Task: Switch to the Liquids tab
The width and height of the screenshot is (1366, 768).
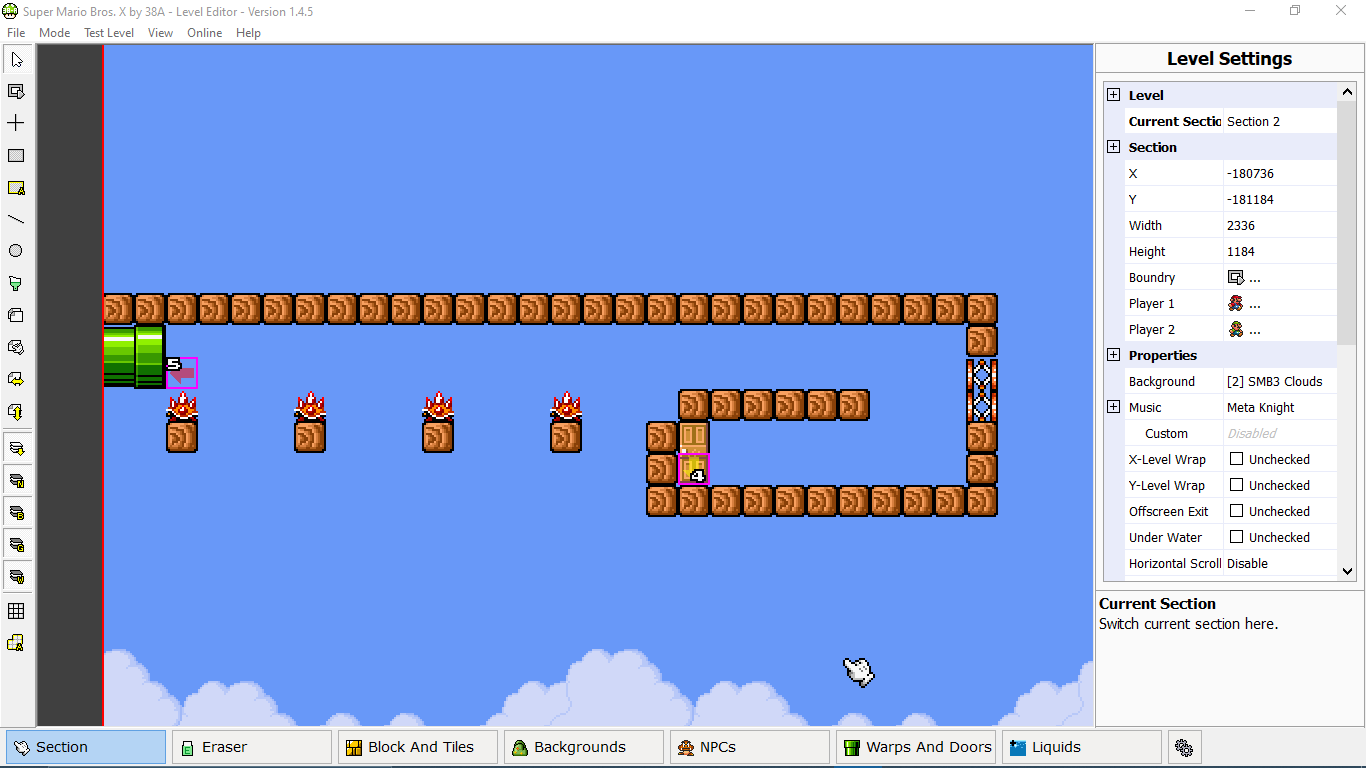Action: (1082, 747)
